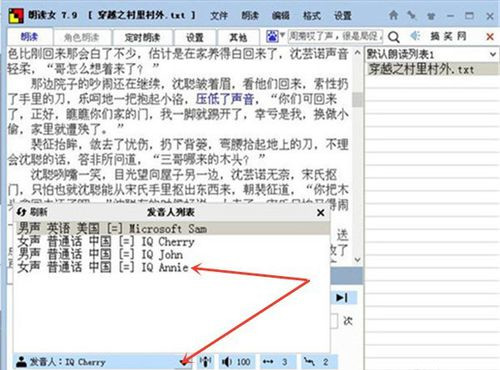Click the search text field

[335, 36]
